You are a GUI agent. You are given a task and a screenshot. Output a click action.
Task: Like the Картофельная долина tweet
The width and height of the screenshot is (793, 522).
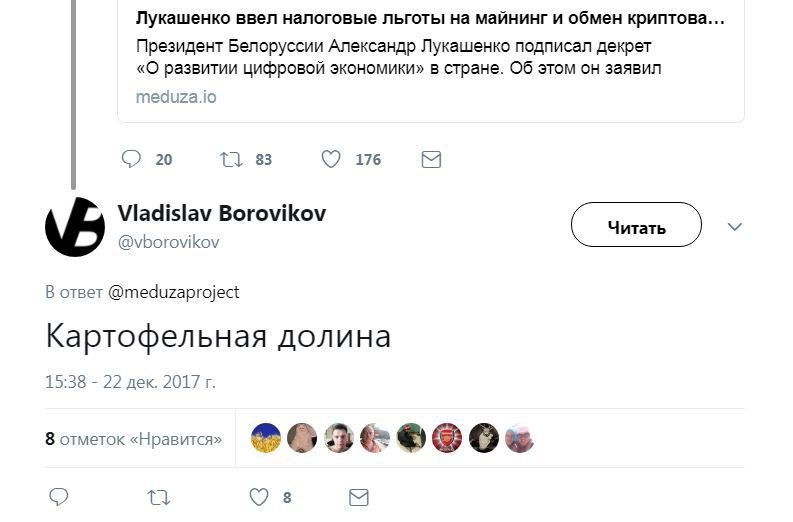coord(259,496)
